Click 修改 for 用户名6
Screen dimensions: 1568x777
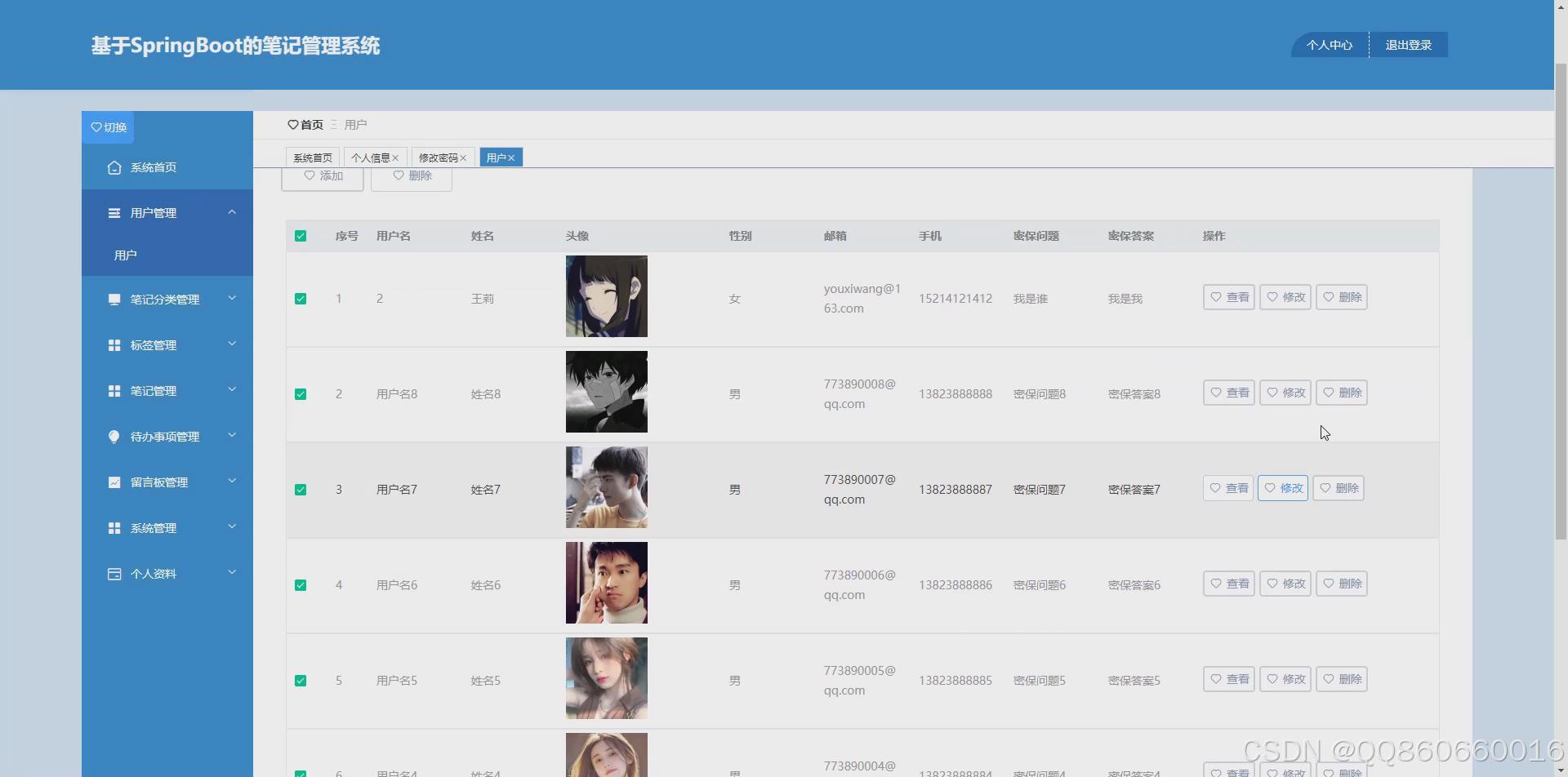pos(1285,584)
